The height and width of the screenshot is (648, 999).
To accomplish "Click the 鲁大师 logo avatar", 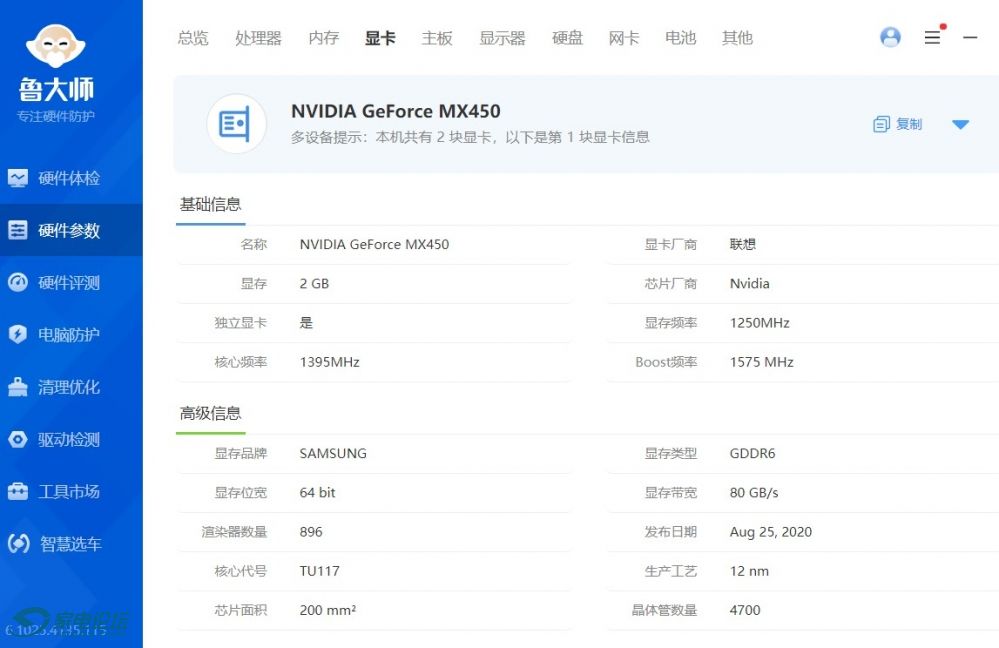I will click(55, 46).
